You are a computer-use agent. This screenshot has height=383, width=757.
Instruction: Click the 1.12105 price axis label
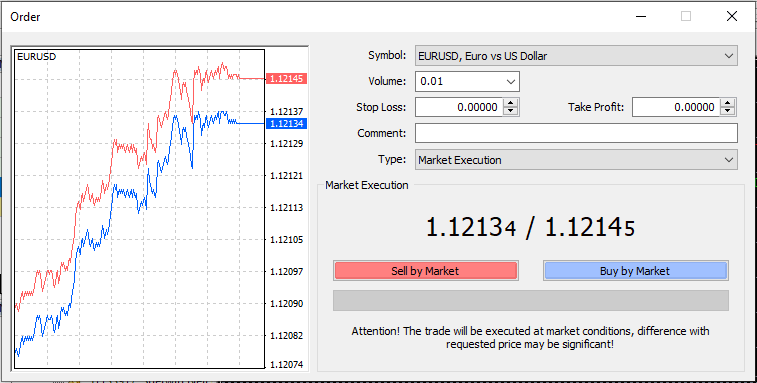pyautogui.click(x=286, y=240)
